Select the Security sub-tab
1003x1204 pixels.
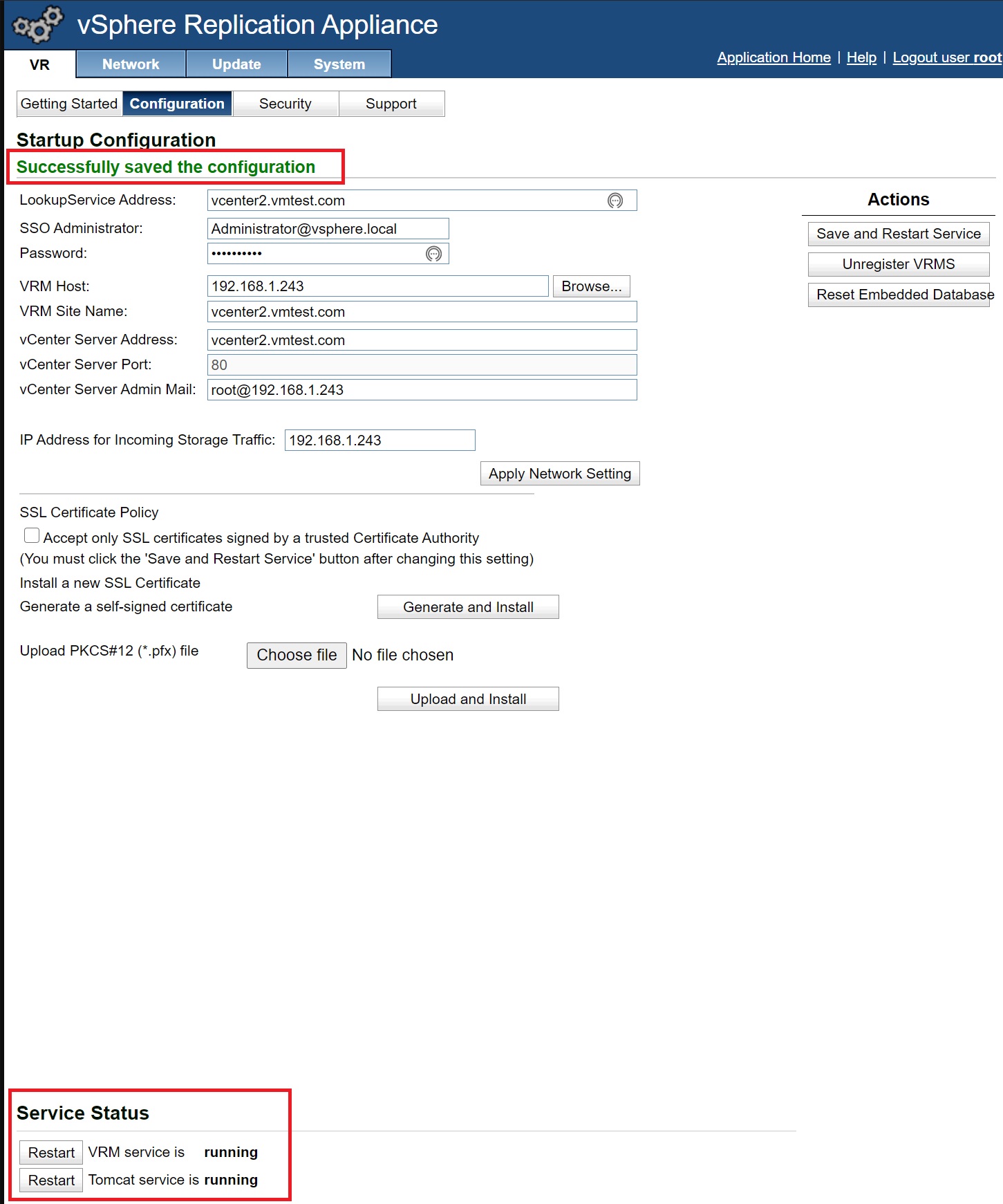tap(285, 104)
